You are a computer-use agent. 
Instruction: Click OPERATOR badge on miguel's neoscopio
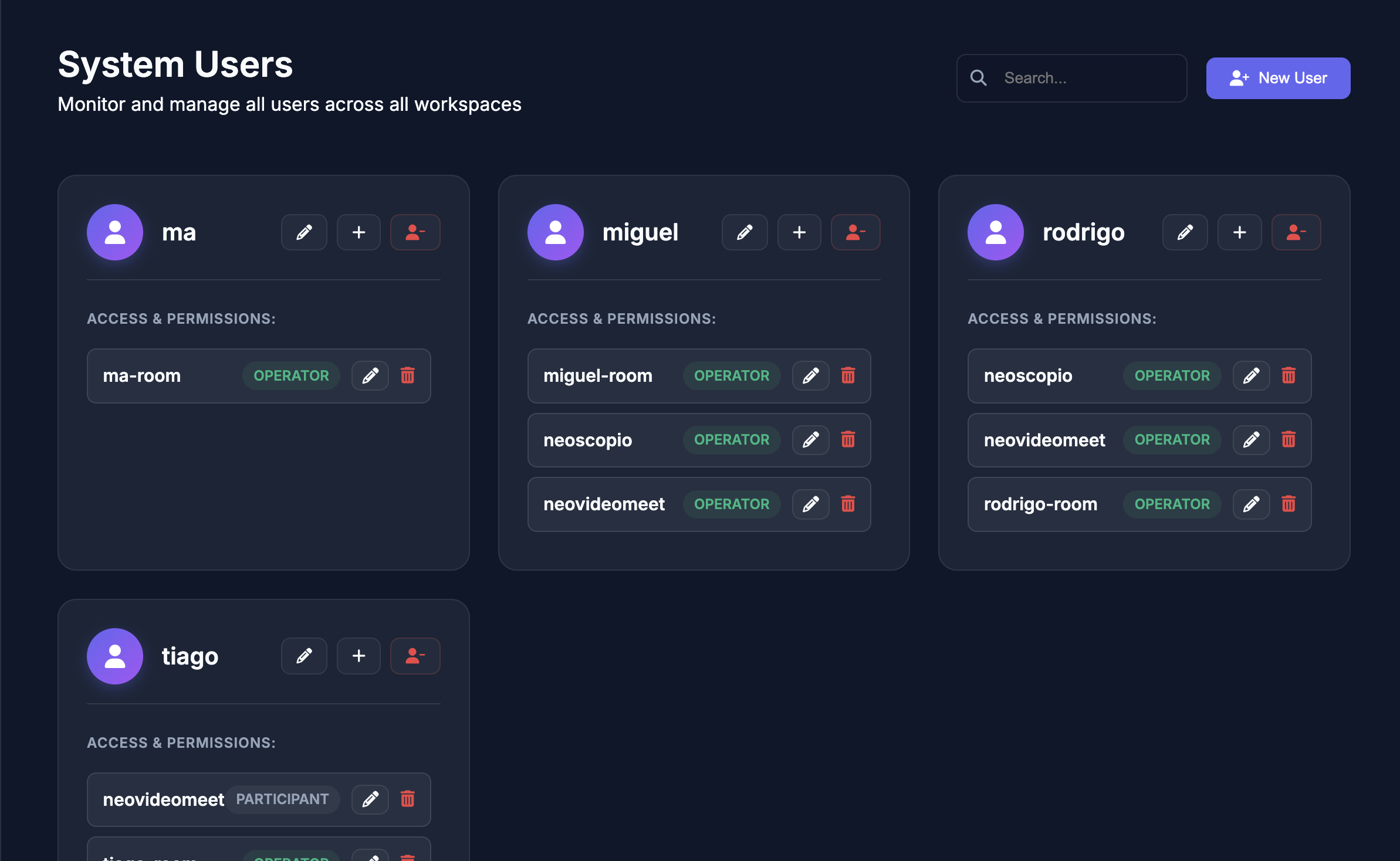pyautogui.click(x=732, y=440)
